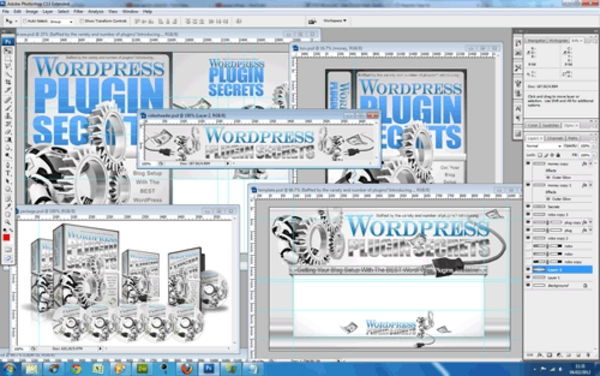Viewport: 600px width, 376px height.
Task: Switch to the Swatches tab
Action: 551,125
